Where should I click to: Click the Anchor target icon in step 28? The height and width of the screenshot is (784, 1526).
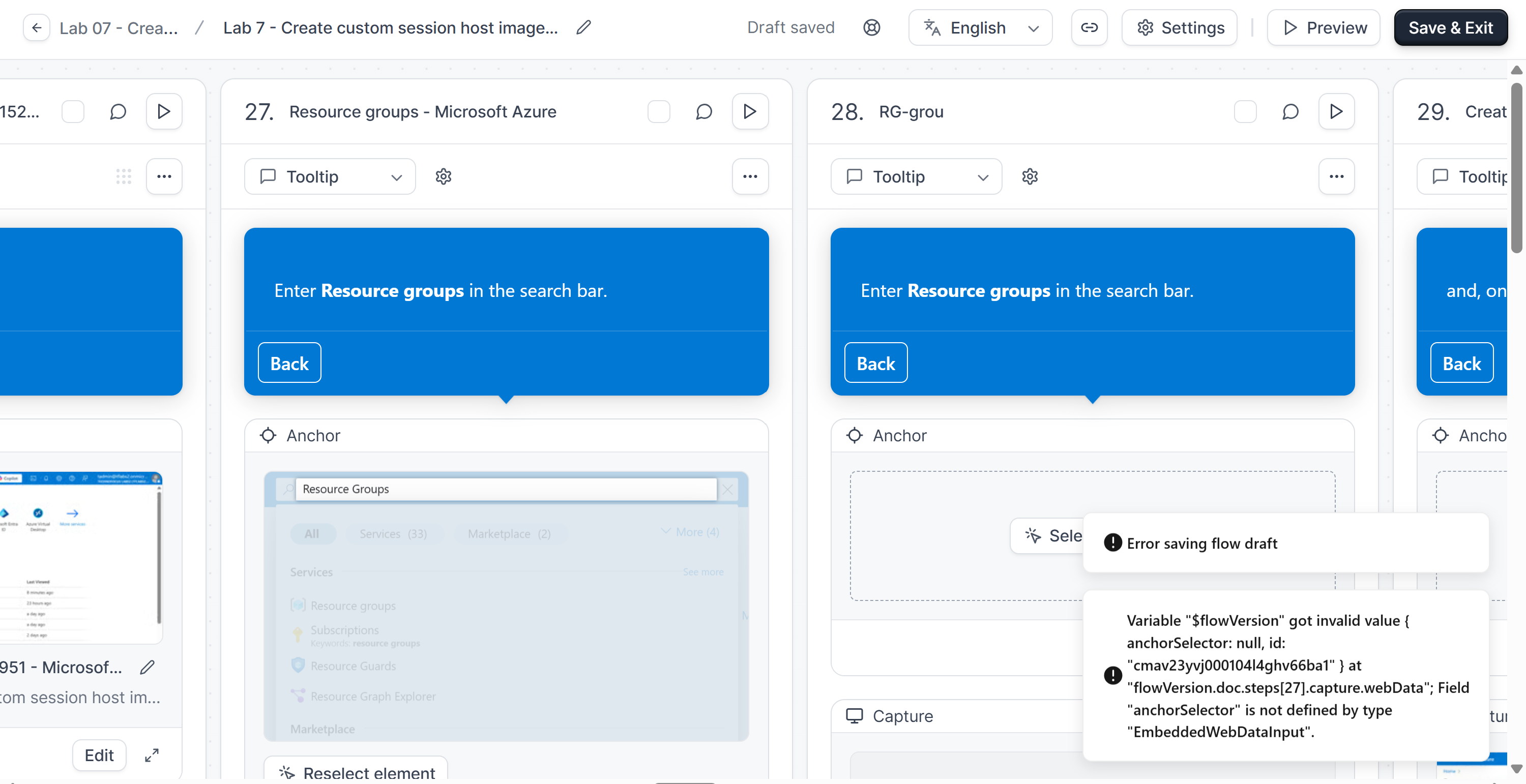point(854,435)
